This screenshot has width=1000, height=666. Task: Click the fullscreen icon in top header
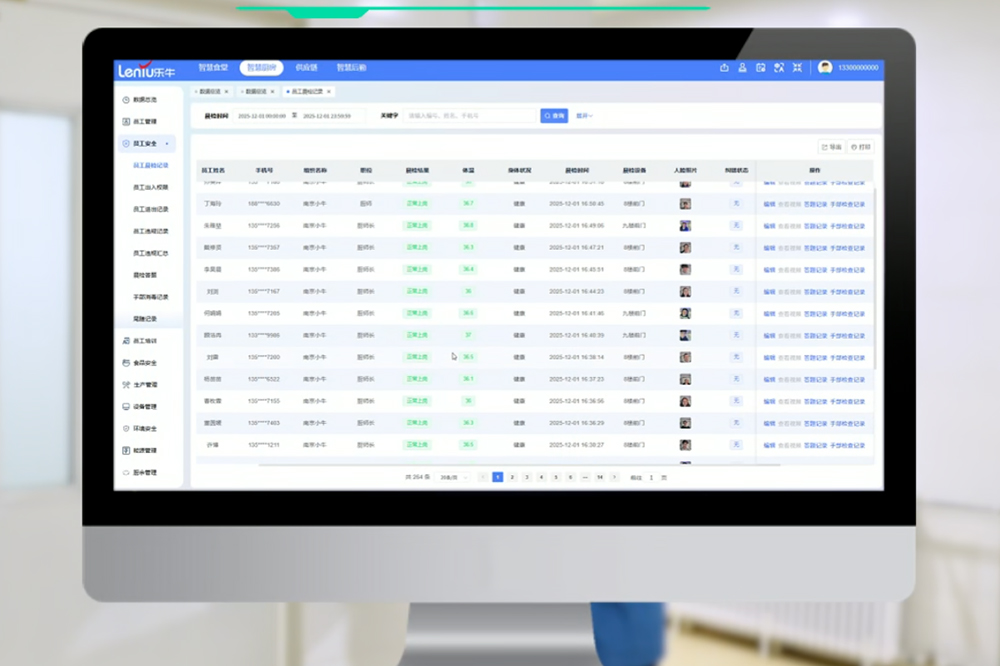click(797, 68)
